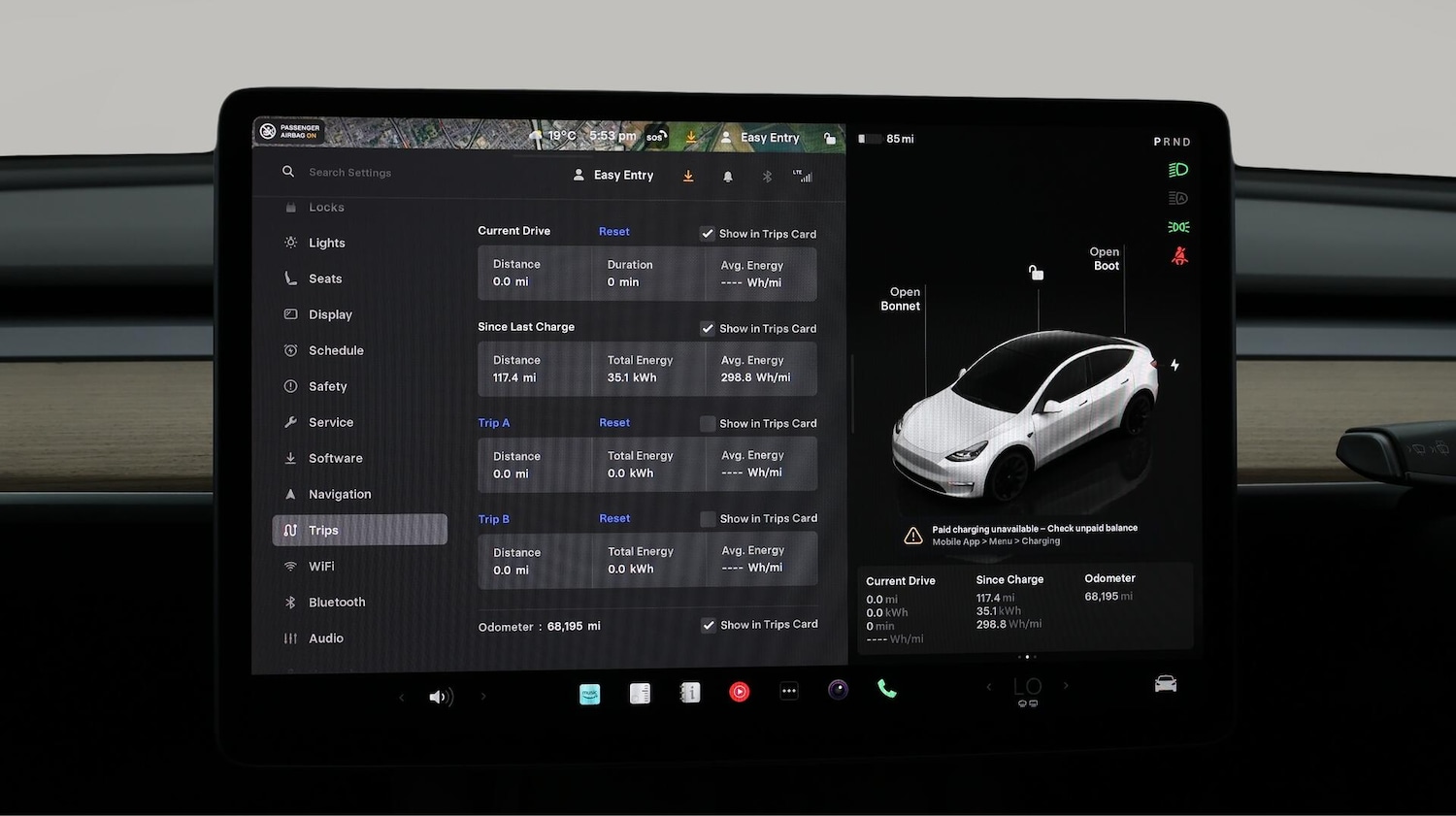This screenshot has width=1456, height=816.
Task: Tap the car Controls icon
Action: [1166, 684]
